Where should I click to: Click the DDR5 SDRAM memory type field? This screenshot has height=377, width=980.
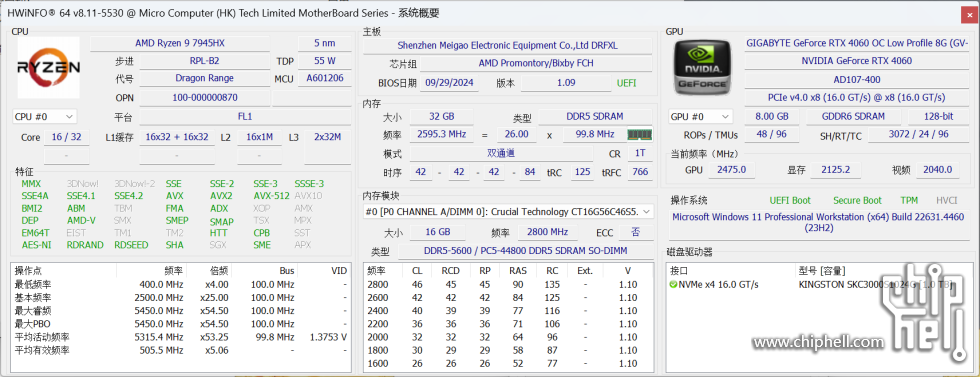[595, 116]
